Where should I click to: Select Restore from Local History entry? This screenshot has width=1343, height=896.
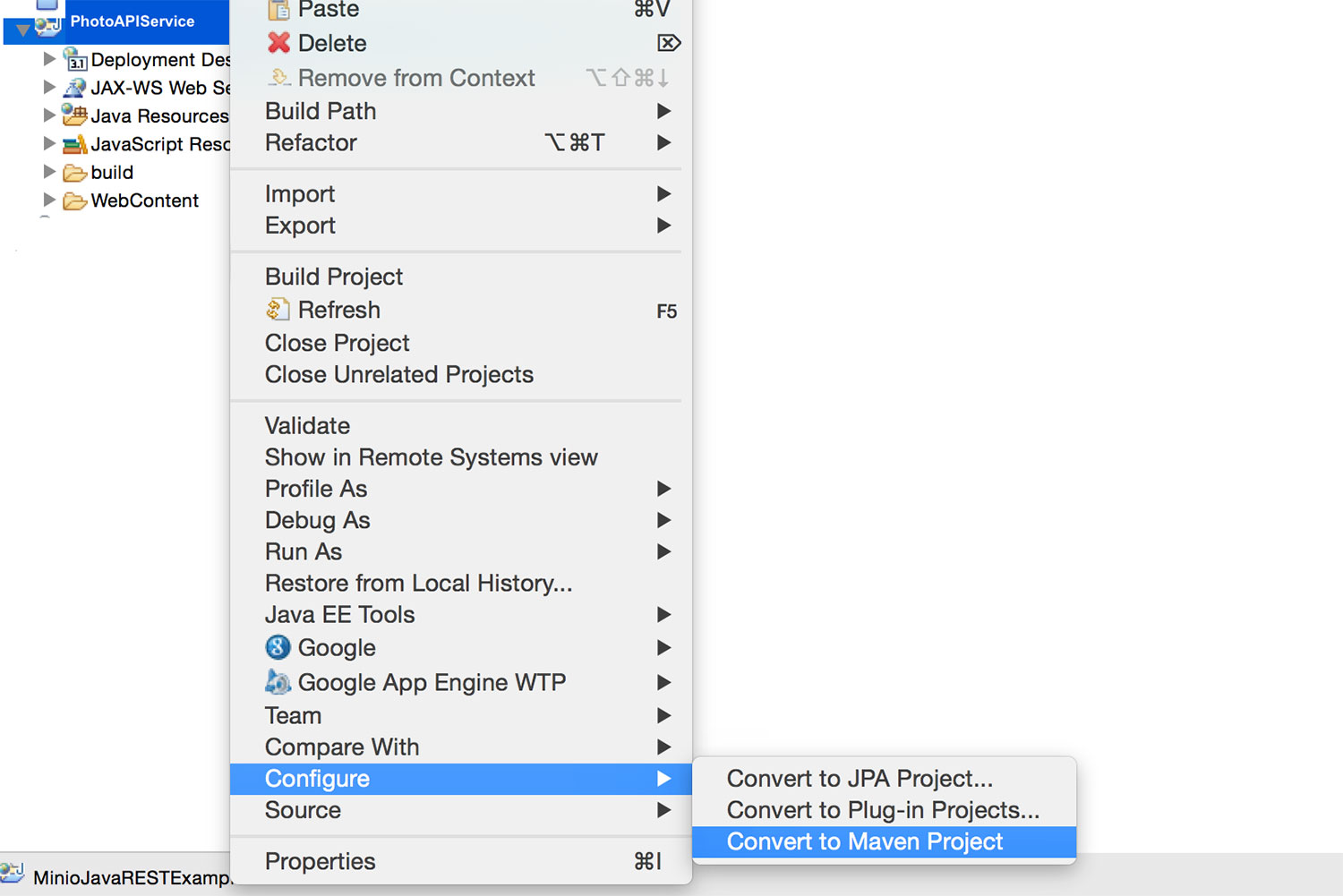click(x=418, y=584)
